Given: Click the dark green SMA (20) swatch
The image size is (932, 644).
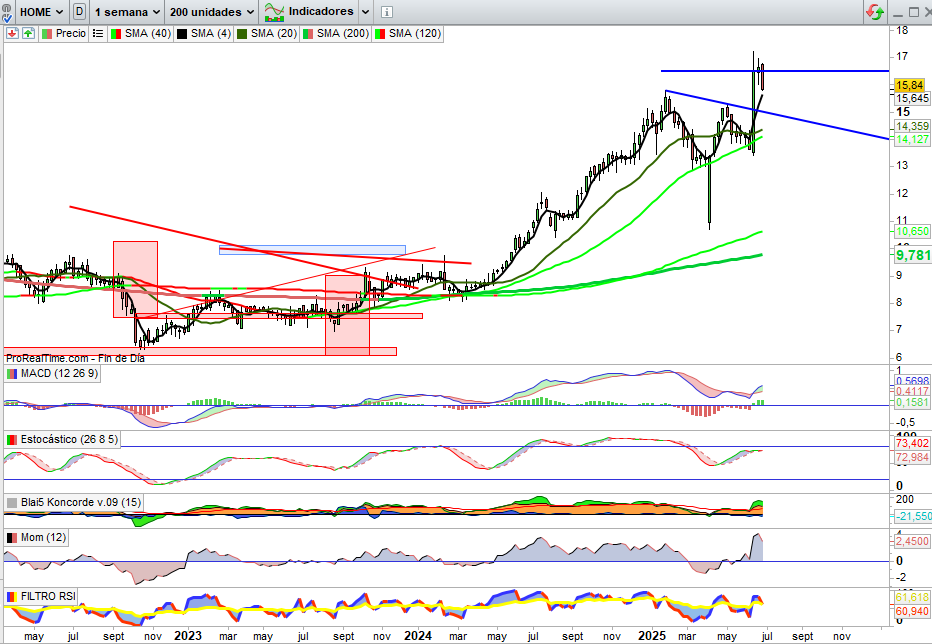Looking at the screenshot, I should click(242, 34).
